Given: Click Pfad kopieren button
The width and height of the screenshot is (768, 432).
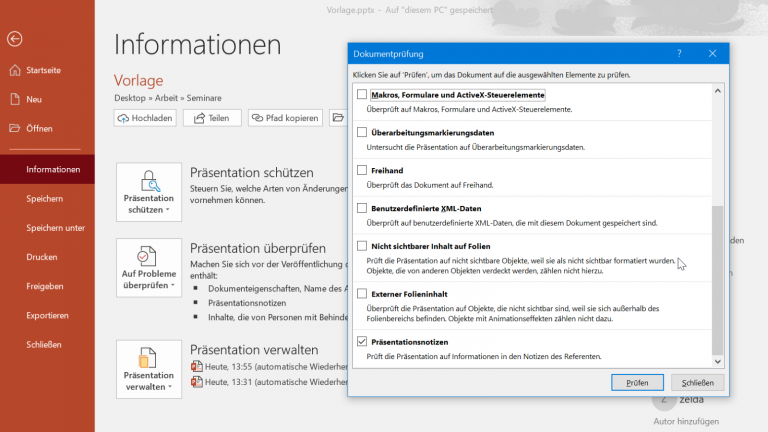Looking at the screenshot, I should coord(285,118).
